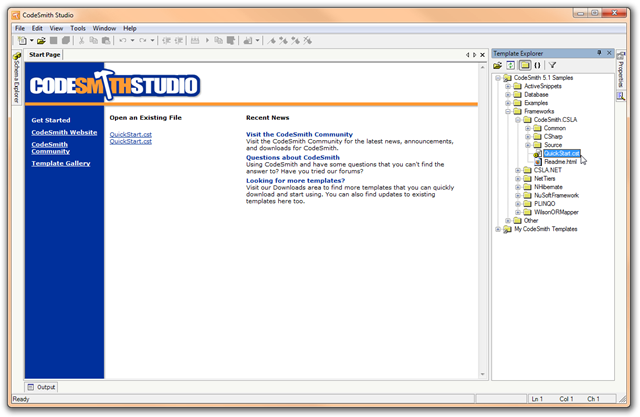Click Looking for more templates? headline
This screenshot has width=640, height=417.
point(295,181)
